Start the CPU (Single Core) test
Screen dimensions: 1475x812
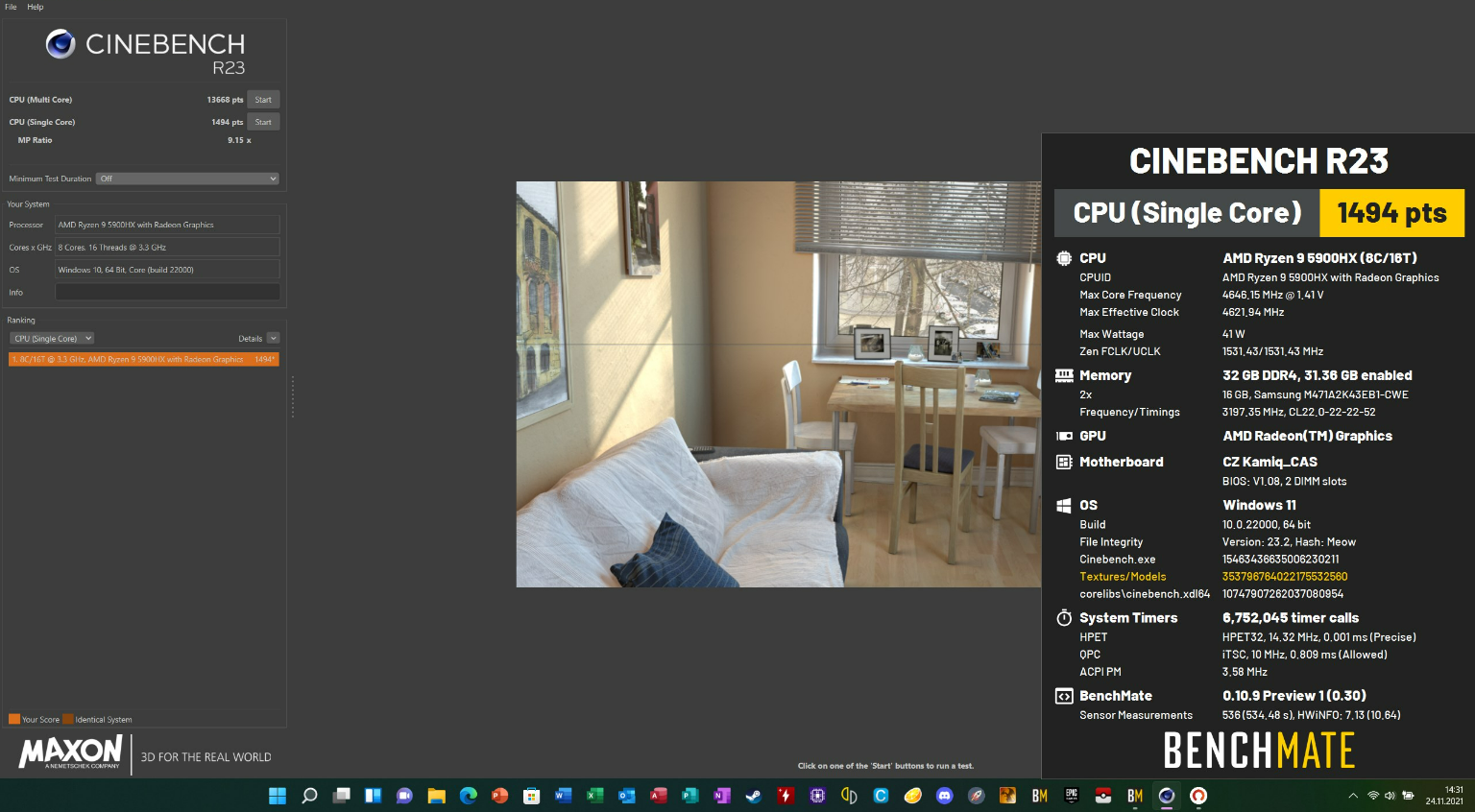pyautogui.click(x=263, y=122)
